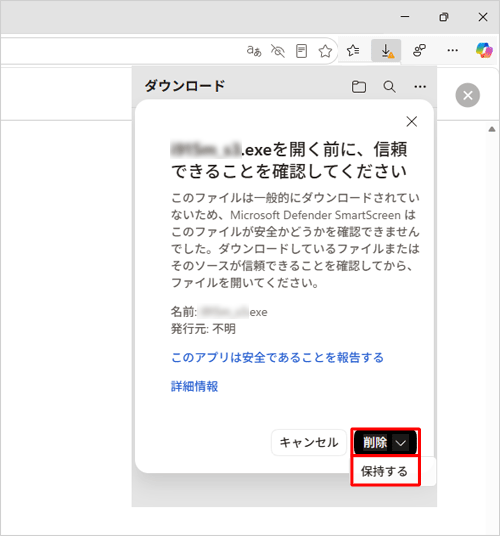Open immersive reader icon in address bar
The height and width of the screenshot is (536, 500).
pyautogui.click(x=301, y=51)
